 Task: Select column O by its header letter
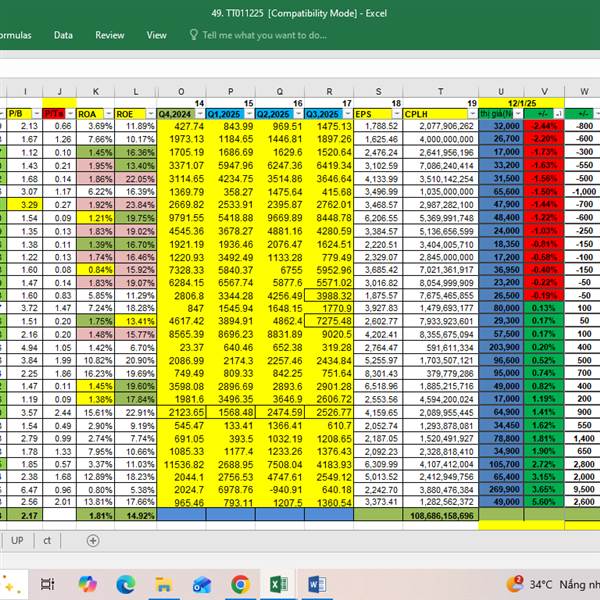tap(181, 92)
